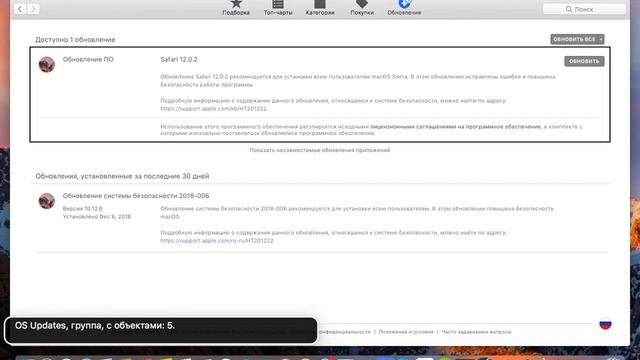
Task: Click the Версия 10.12.6 text
Action: coord(82,209)
